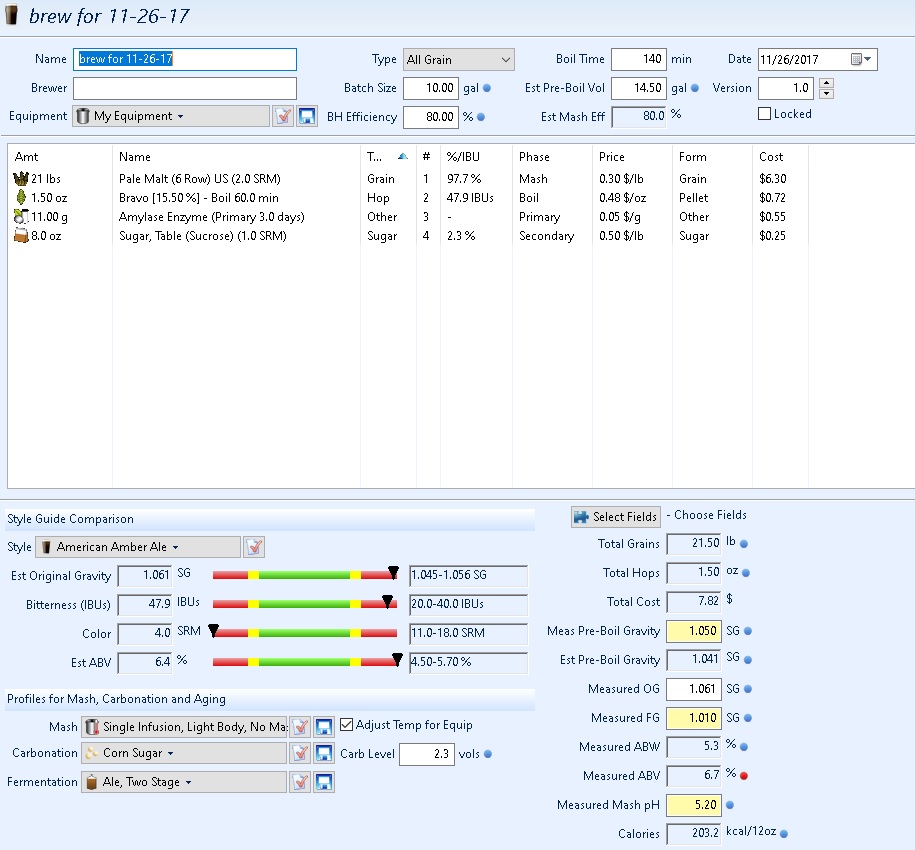Click the sugar sack icon on the Sugar row
915x850 pixels.
[21, 236]
